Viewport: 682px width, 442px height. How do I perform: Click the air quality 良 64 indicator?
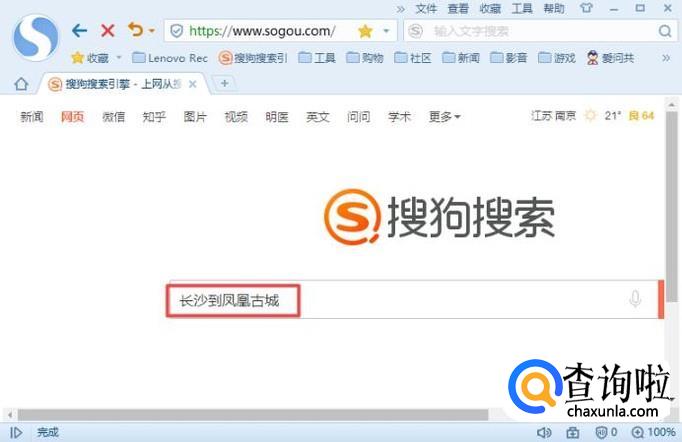pos(642,116)
